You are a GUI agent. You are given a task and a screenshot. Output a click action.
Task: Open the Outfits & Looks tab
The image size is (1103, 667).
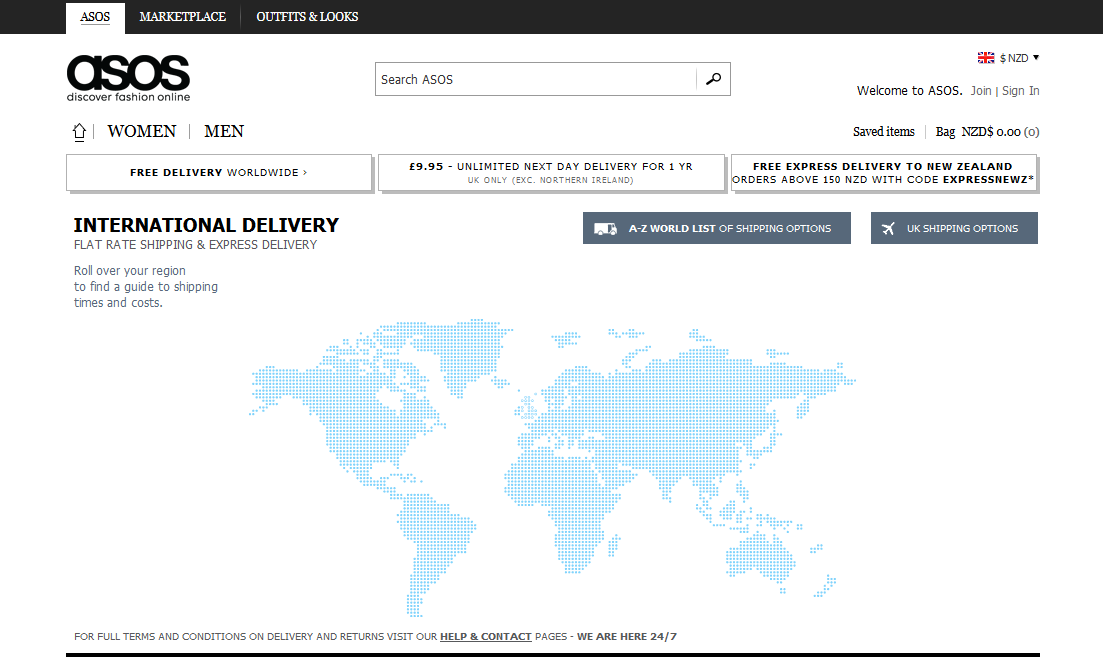coord(307,17)
